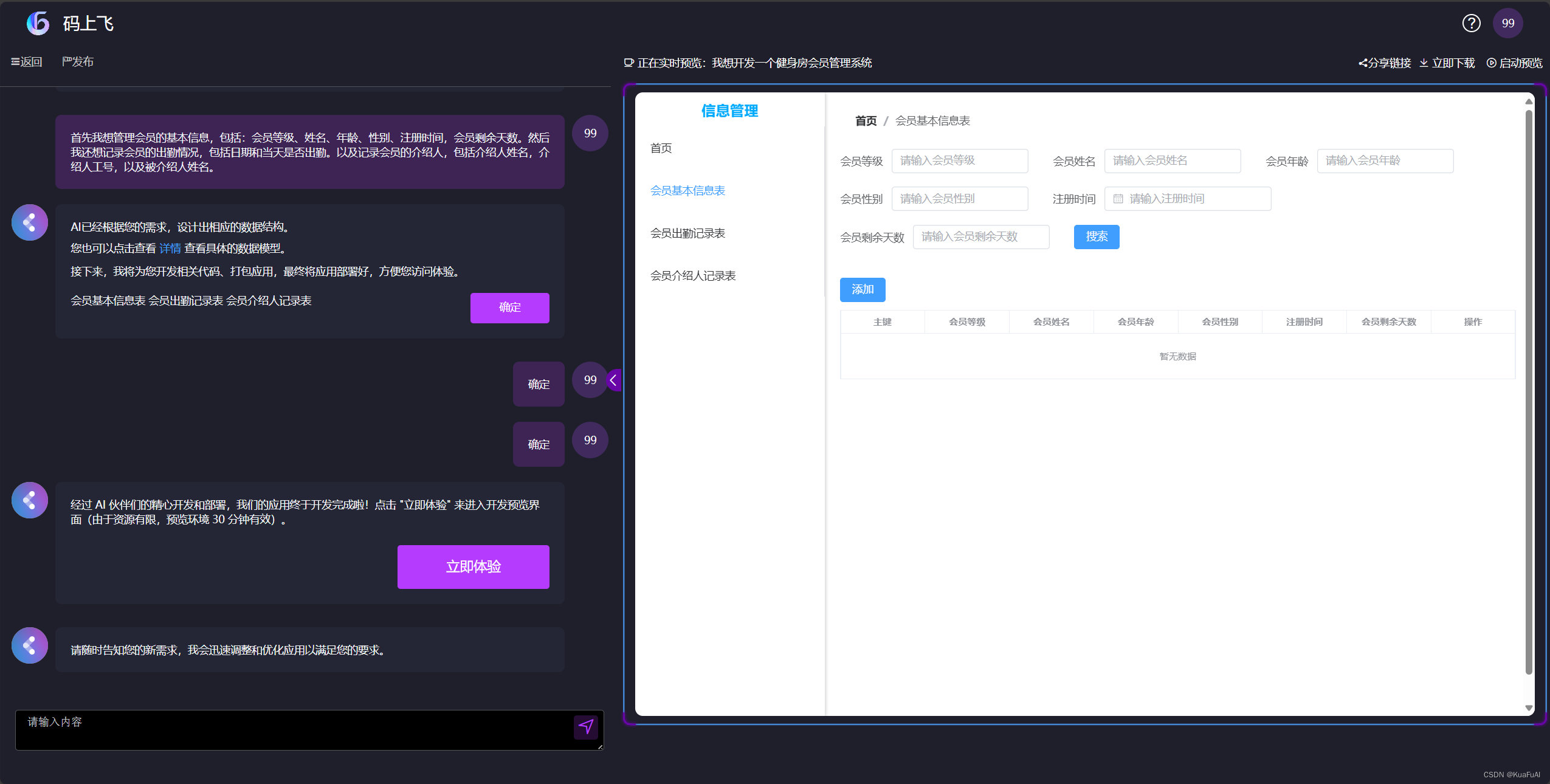Image resolution: width=1550 pixels, height=784 pixels.
Task: Click the purple 立即体验 button
Action: pyautogui.click(x=473, y=567)
